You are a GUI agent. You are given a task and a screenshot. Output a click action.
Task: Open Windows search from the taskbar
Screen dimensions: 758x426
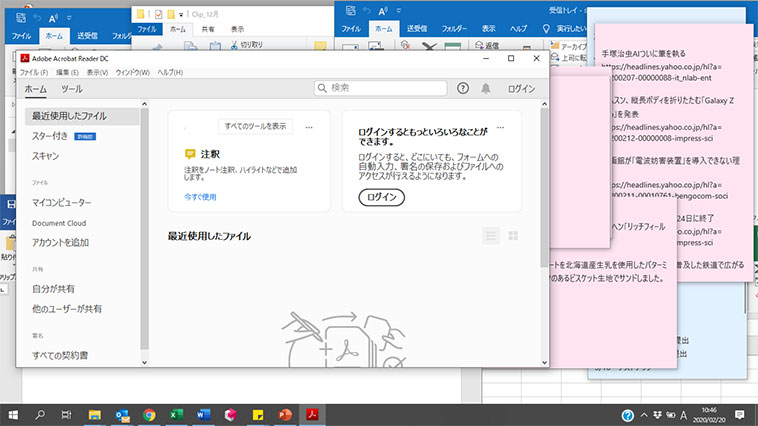tap(40, 415)
